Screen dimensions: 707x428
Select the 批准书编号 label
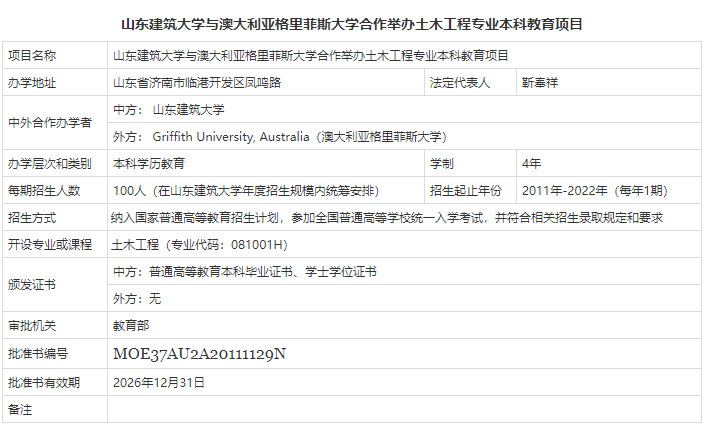pos(38,354)
